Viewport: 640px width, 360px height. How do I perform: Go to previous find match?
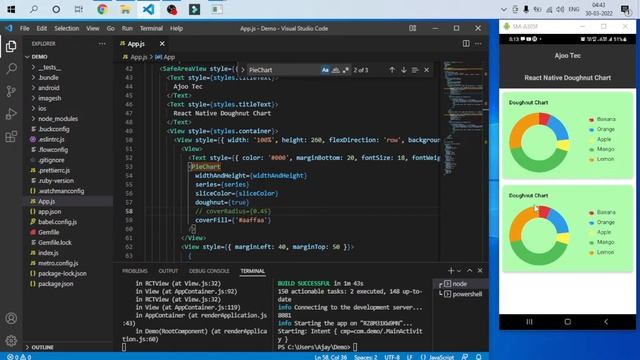tap(392, 70)
